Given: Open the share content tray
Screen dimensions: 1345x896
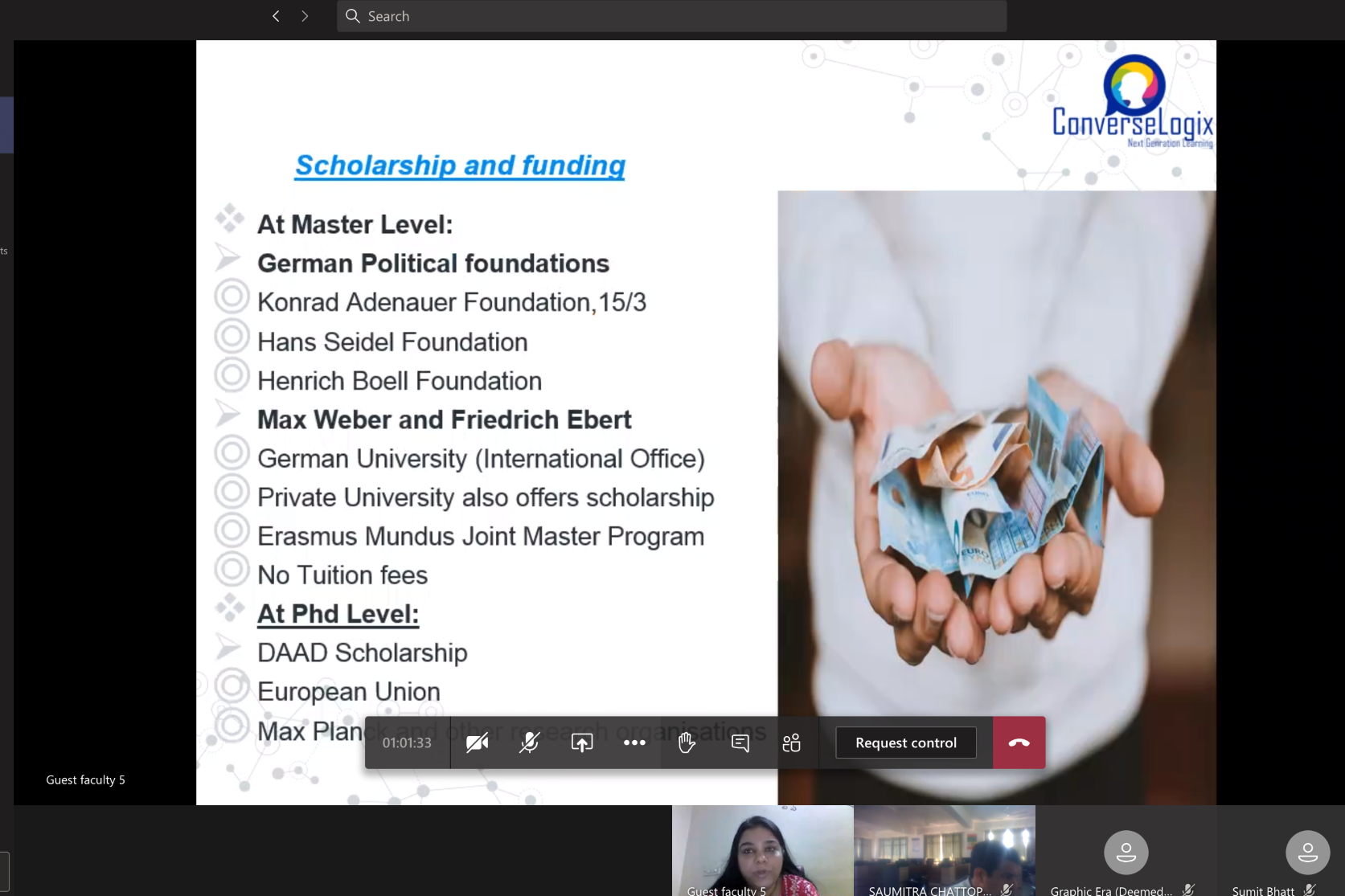Looking at the screenshot, I should pyautogui.click(x=581, y=743).
